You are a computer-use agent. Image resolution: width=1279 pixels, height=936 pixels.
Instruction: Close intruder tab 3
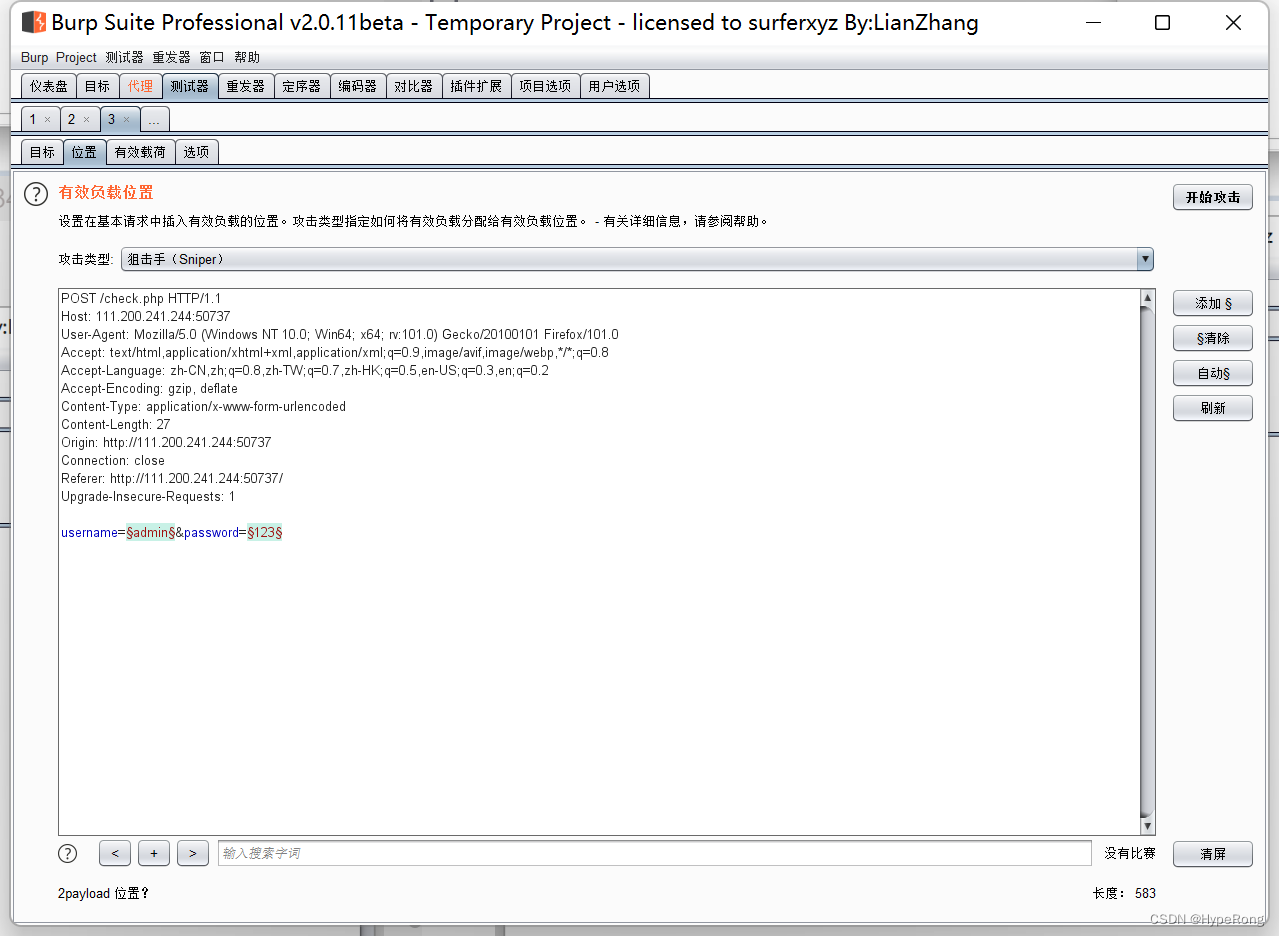click(x=126, y=120)
